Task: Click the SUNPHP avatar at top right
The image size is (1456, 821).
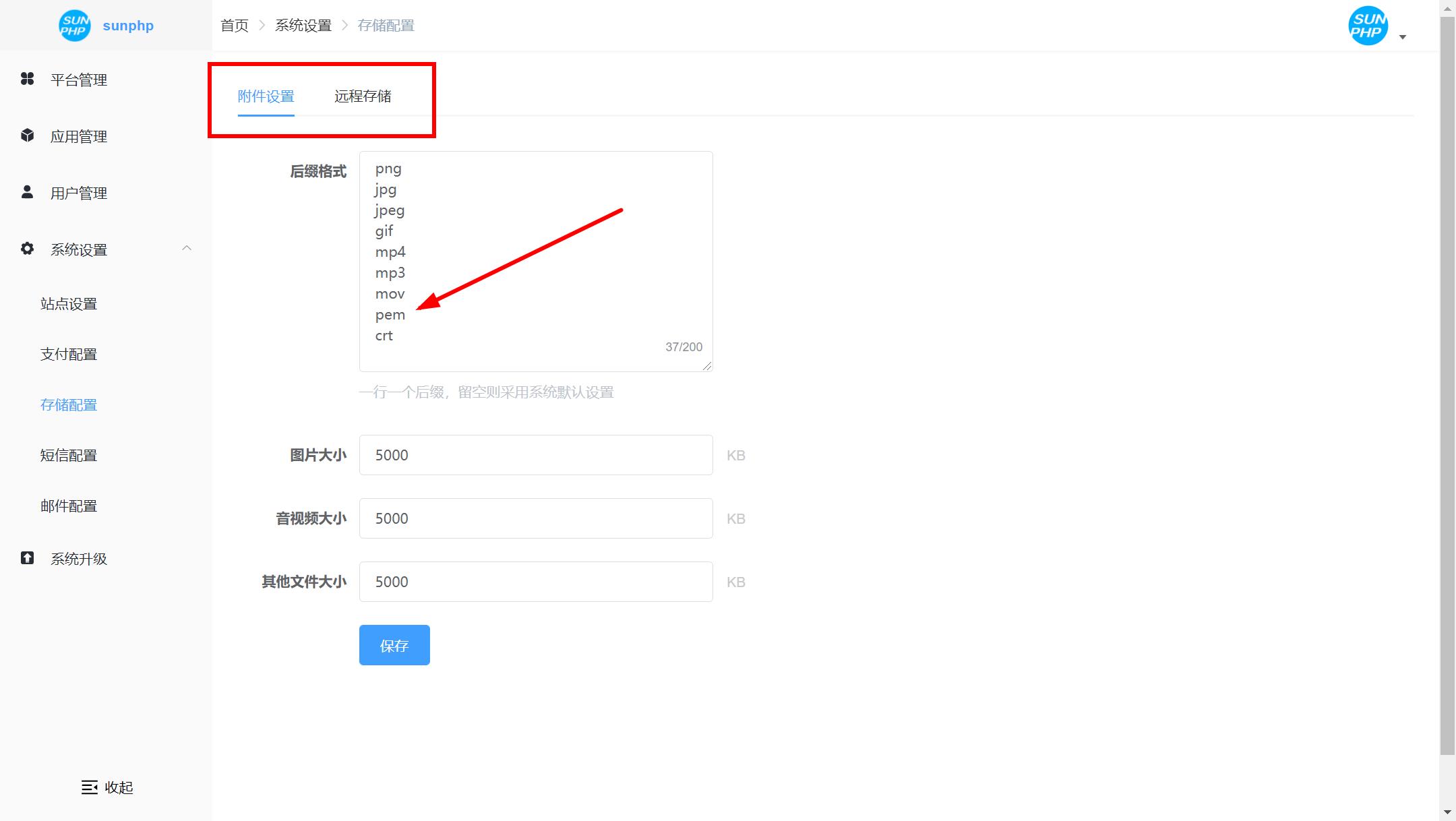Action: (x=1368, y=26)
